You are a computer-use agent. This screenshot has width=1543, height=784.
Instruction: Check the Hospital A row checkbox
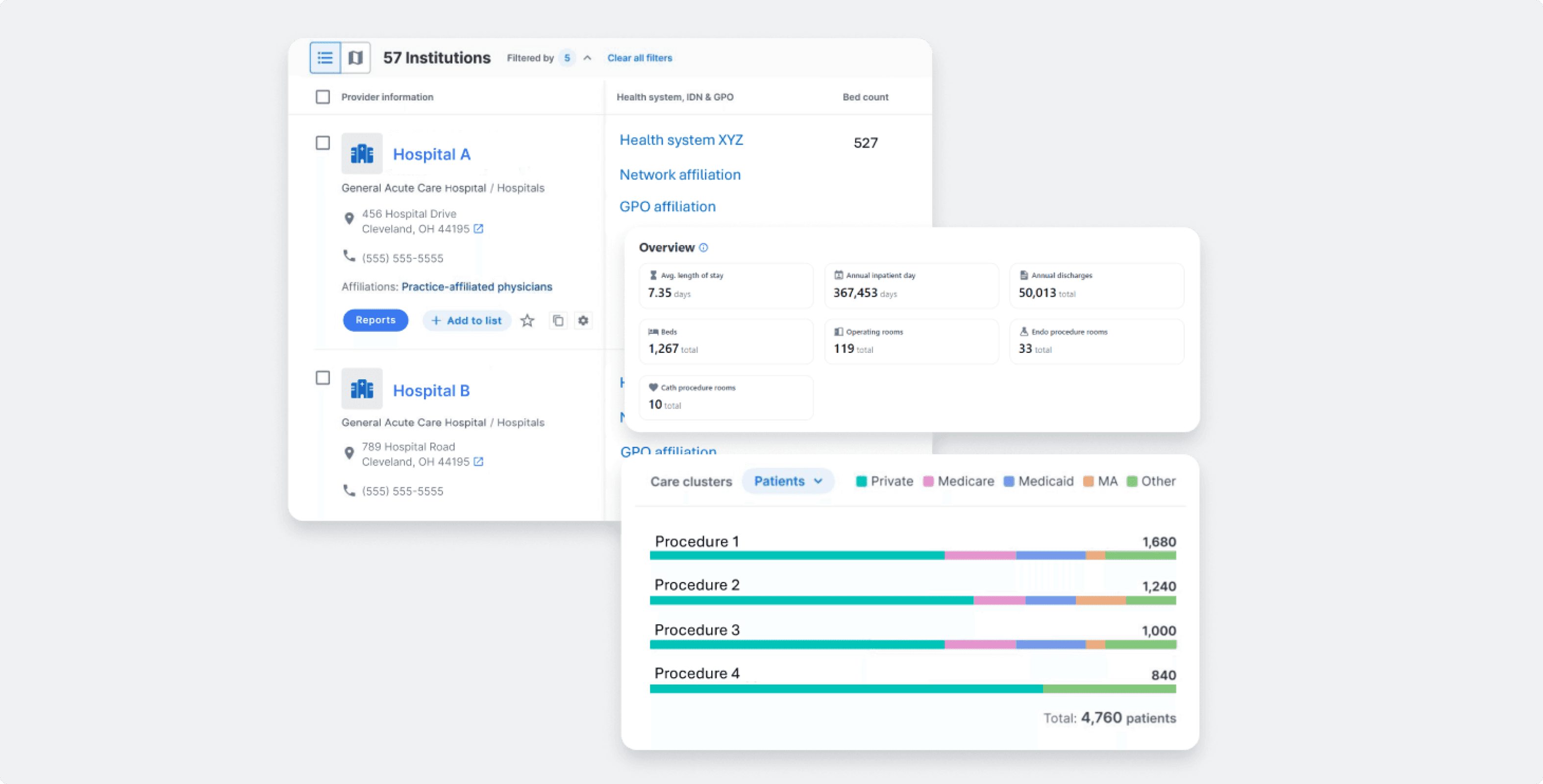[323, 143]
